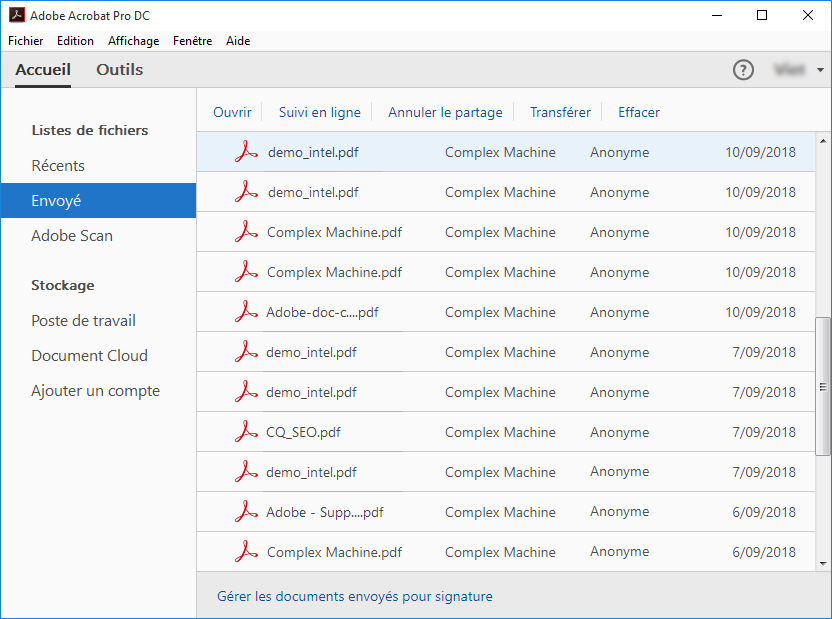Click the PDF icon next to CQ_SEO.pdf
This screenshot has height=619, width=832.
pos(246,431)
